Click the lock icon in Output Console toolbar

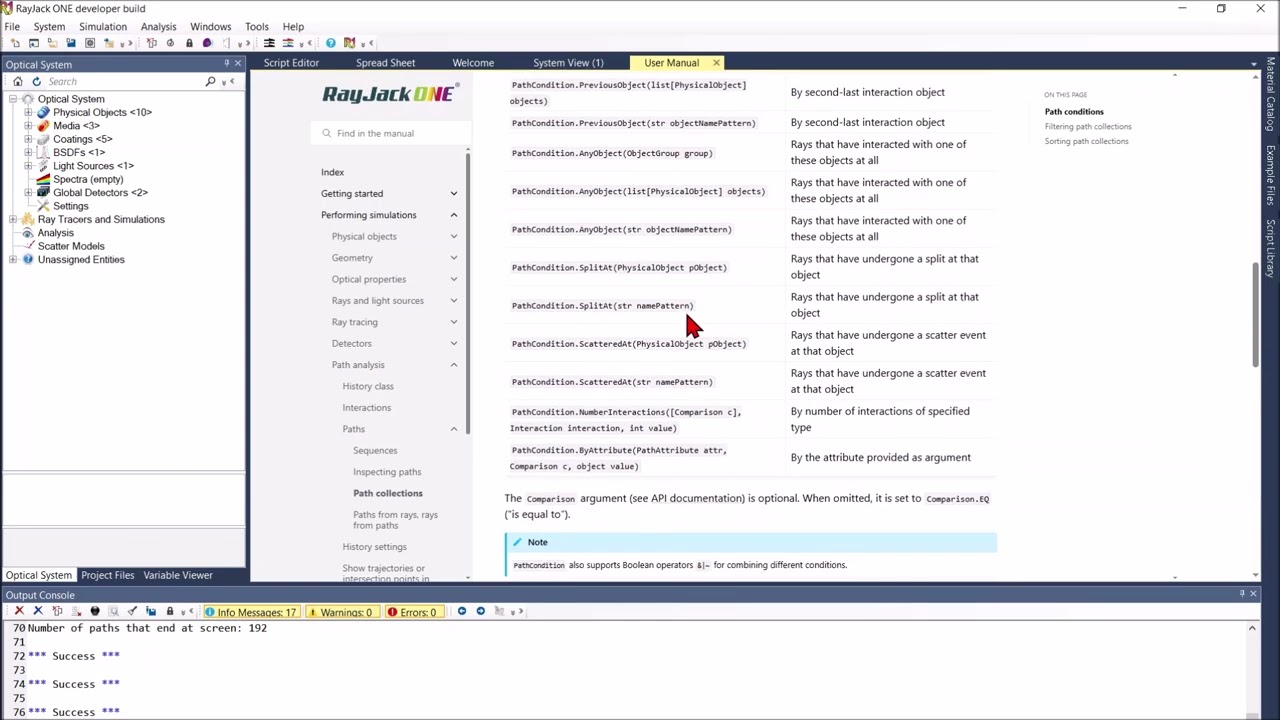(170, 611)
